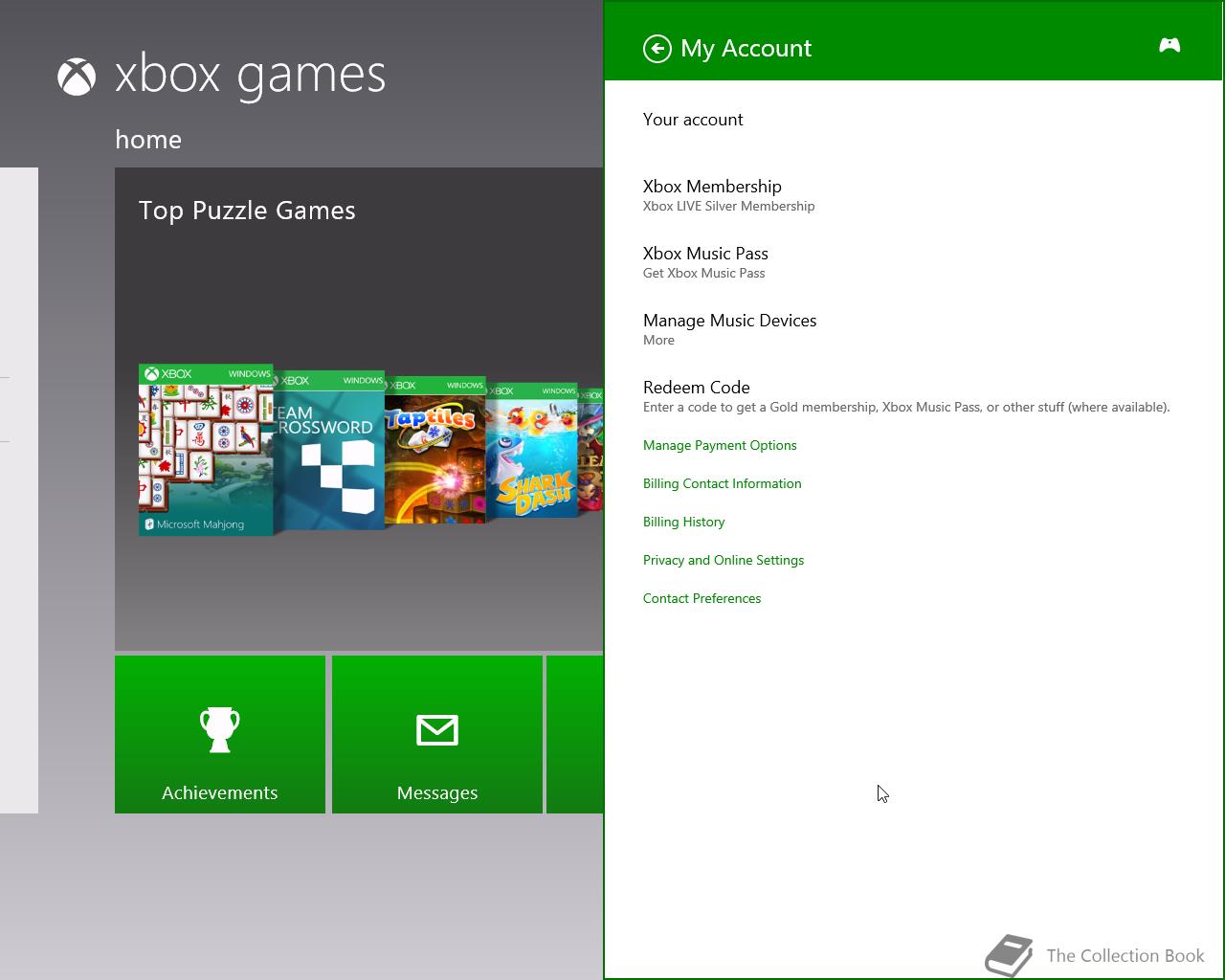Click the Your account heading
The height and width of the screenshot is (980, 1225).
[693, 120]
